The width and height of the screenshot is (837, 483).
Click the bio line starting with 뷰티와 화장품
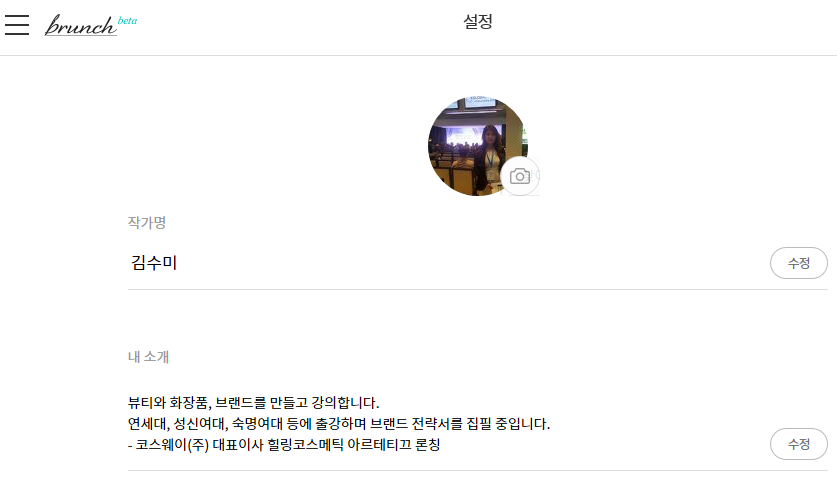click(x=254, y=402)
